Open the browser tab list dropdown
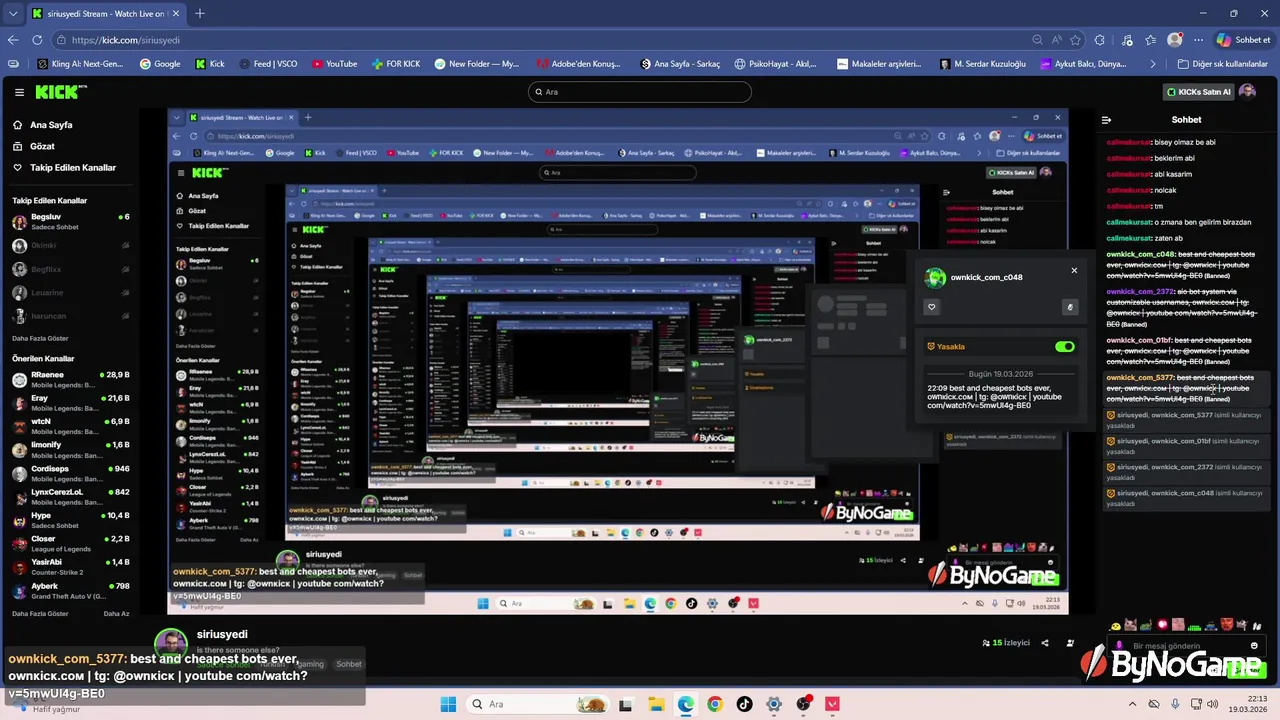 click(13, 14)
